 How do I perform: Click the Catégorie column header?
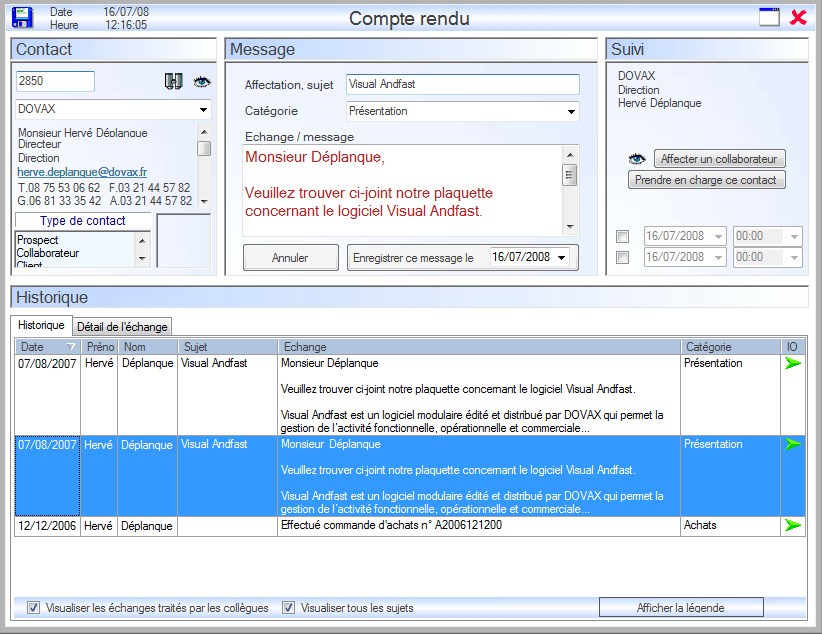tap(730, 347)
